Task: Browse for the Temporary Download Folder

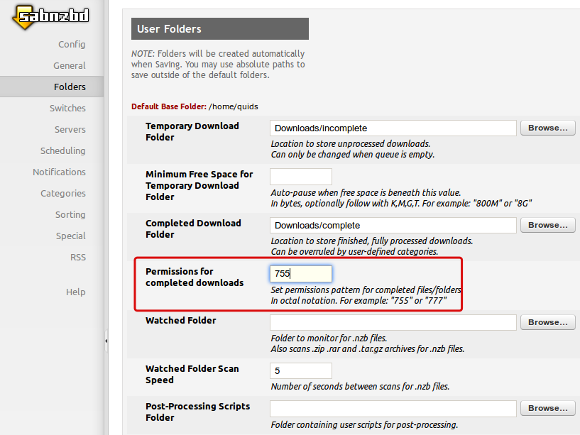Action: click(x=547, y=128)
